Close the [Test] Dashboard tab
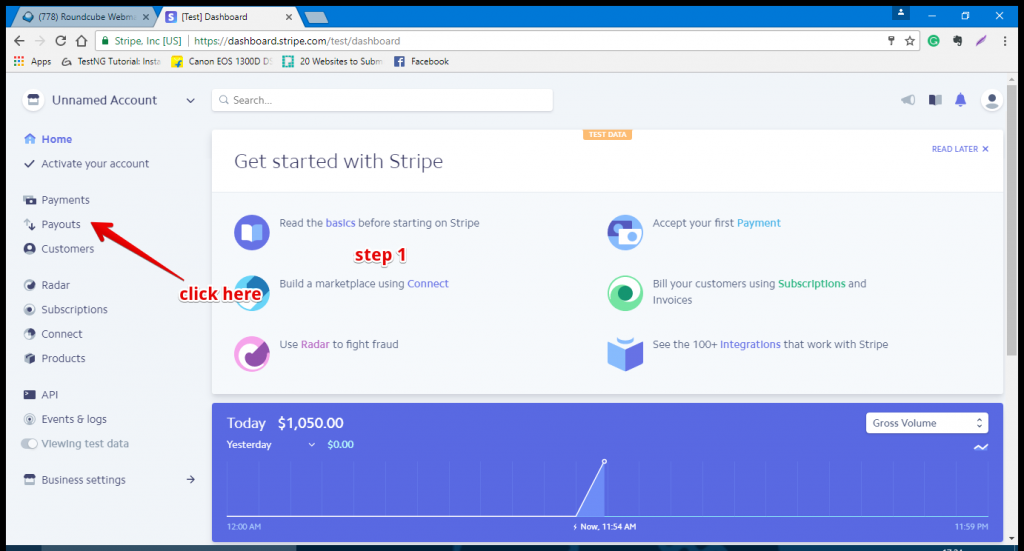This screenshot has width=1024, height=551. 289,17
